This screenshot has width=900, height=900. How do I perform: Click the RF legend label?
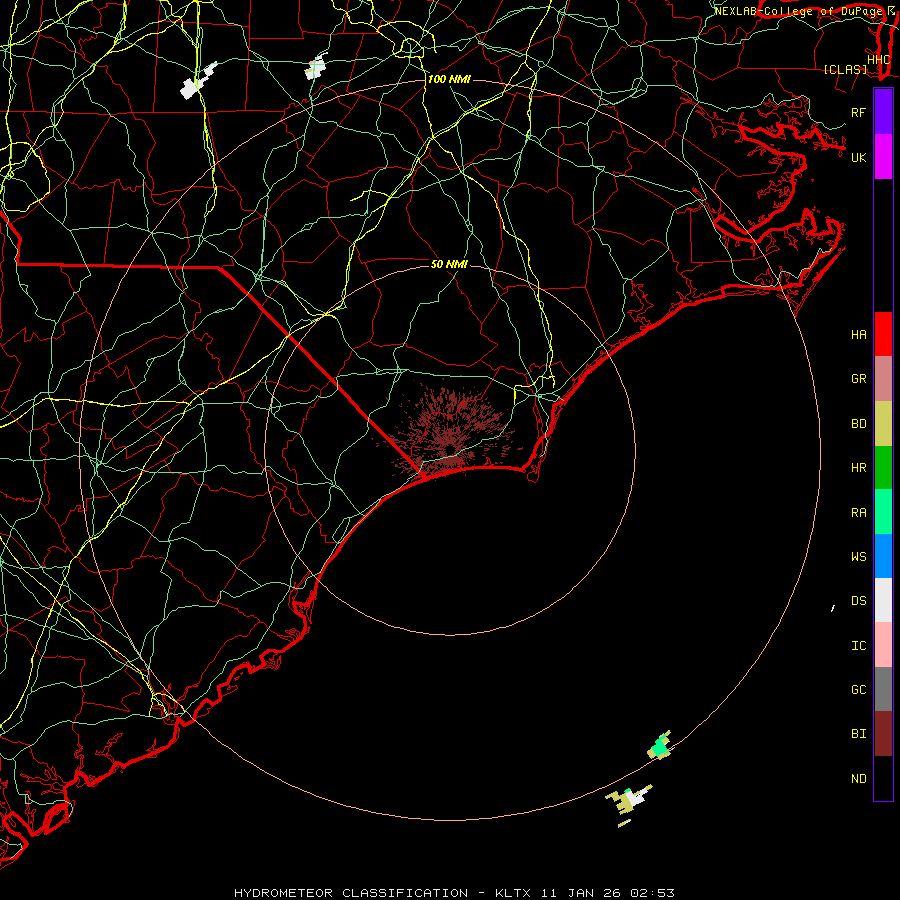coord(858,112)
